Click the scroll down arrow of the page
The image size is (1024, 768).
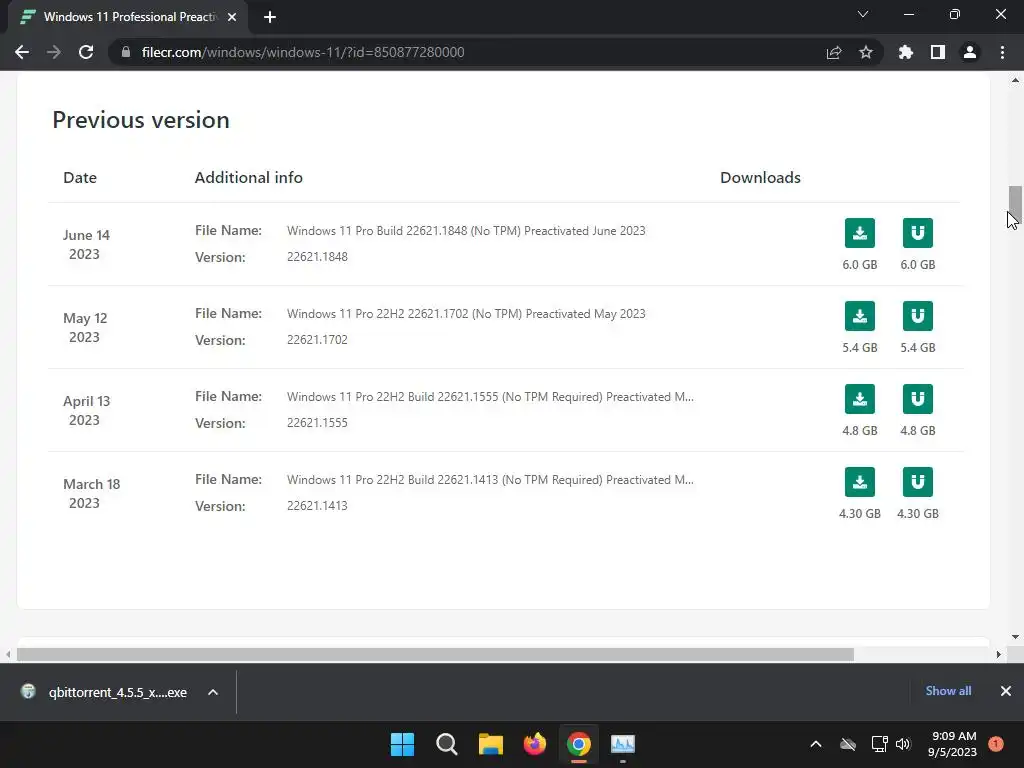click(1015, 637)
